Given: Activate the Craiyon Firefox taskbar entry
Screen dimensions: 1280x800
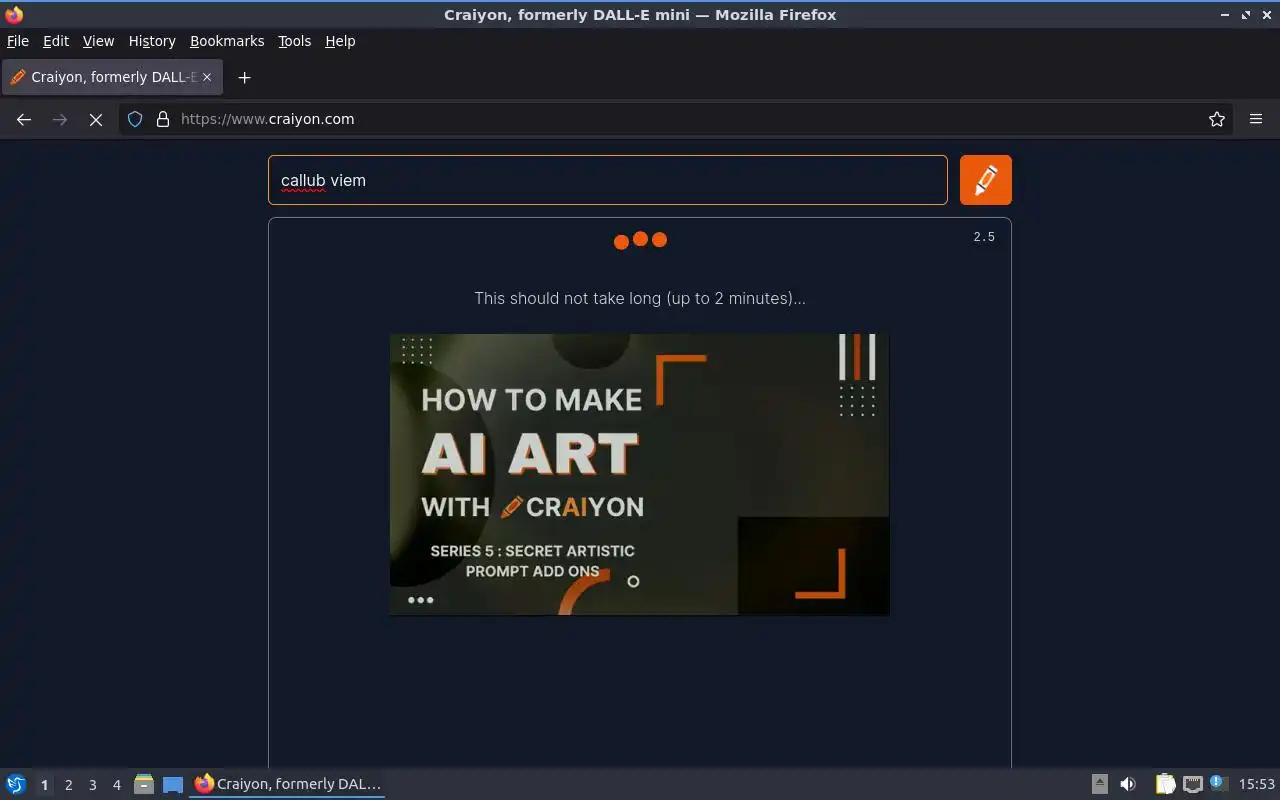Looking at the screenshot, I should tap(287, 784).
